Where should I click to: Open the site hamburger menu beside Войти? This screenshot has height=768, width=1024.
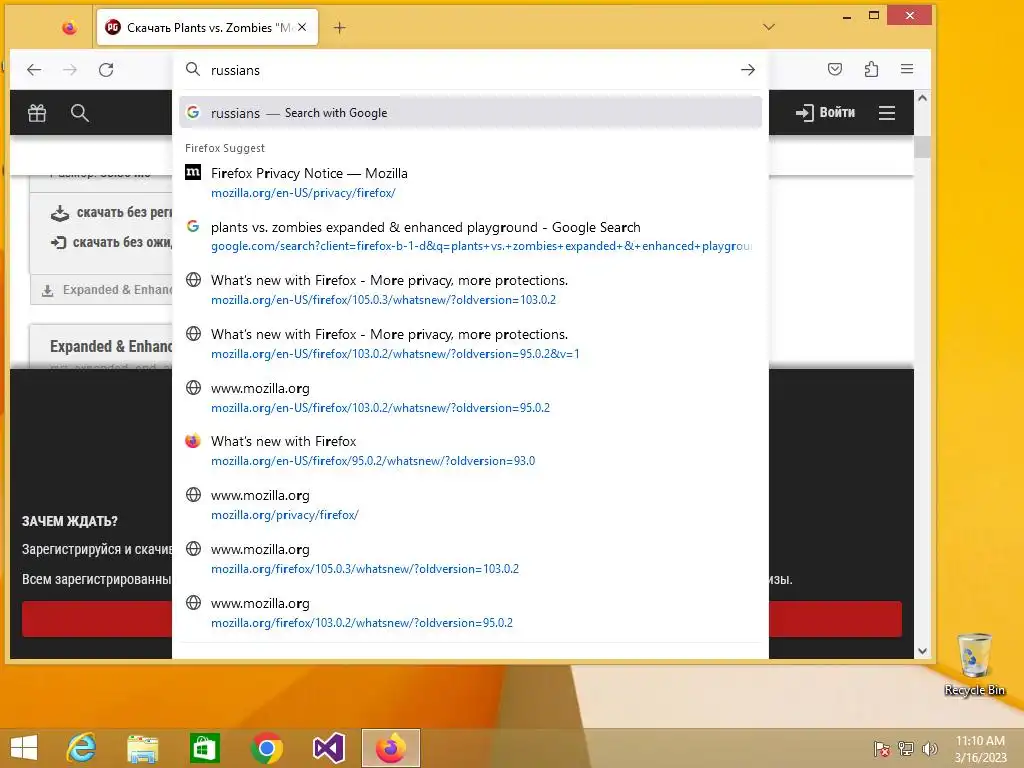point(887,113)
